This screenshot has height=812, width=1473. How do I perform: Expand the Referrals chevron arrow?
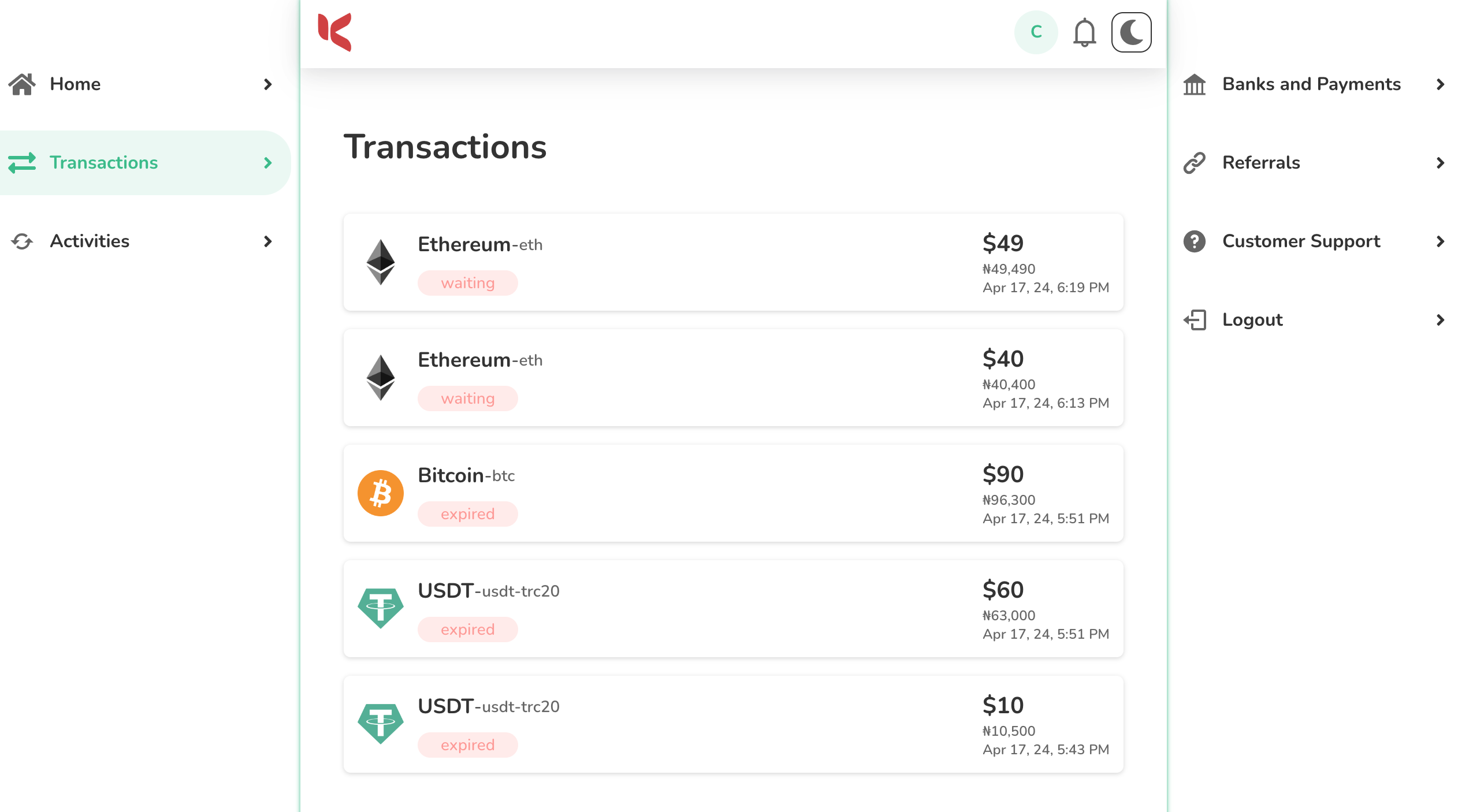[x=1439, y=162]
